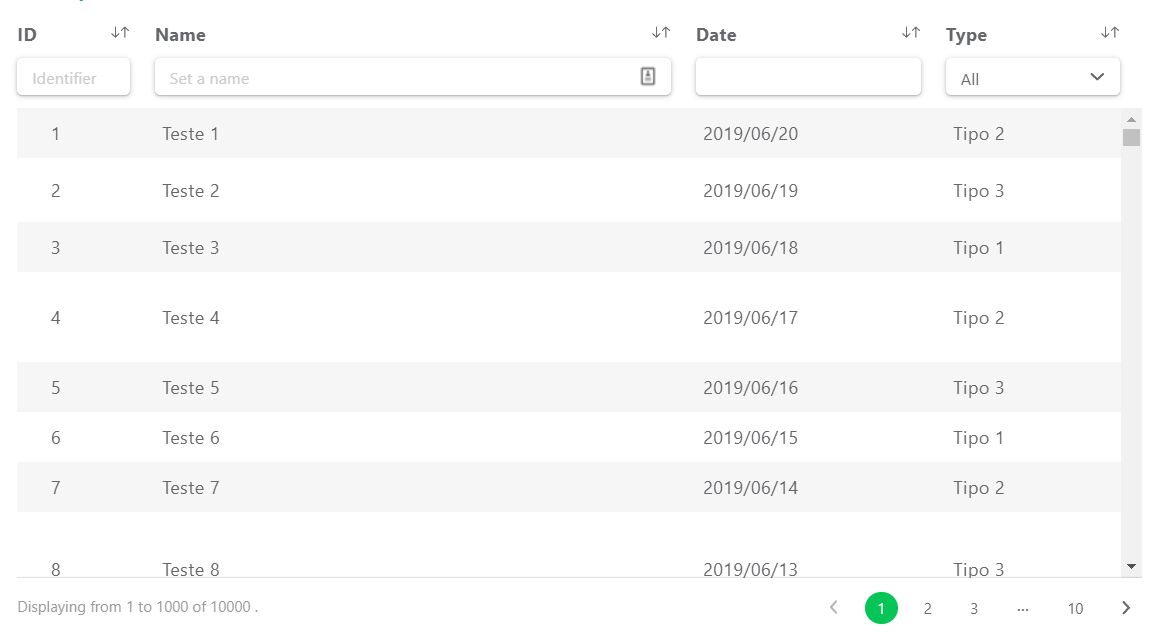
Task: Click the chevron on the All type selector
Action: 1096,76
